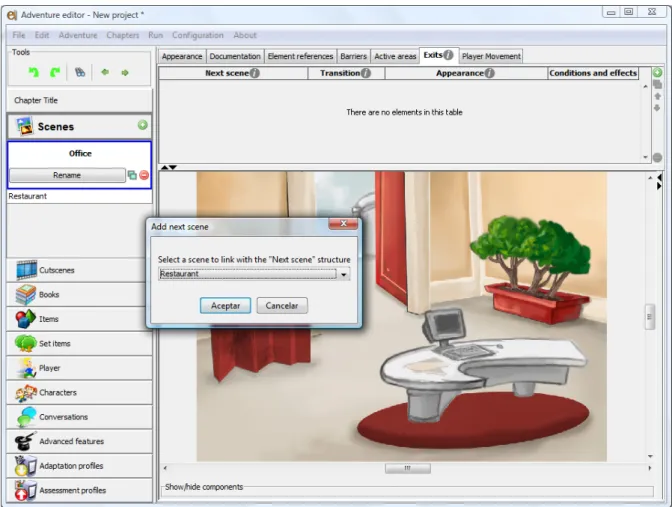Click Transition column info icon
This screenshot has width=672, height=507.
366,73
